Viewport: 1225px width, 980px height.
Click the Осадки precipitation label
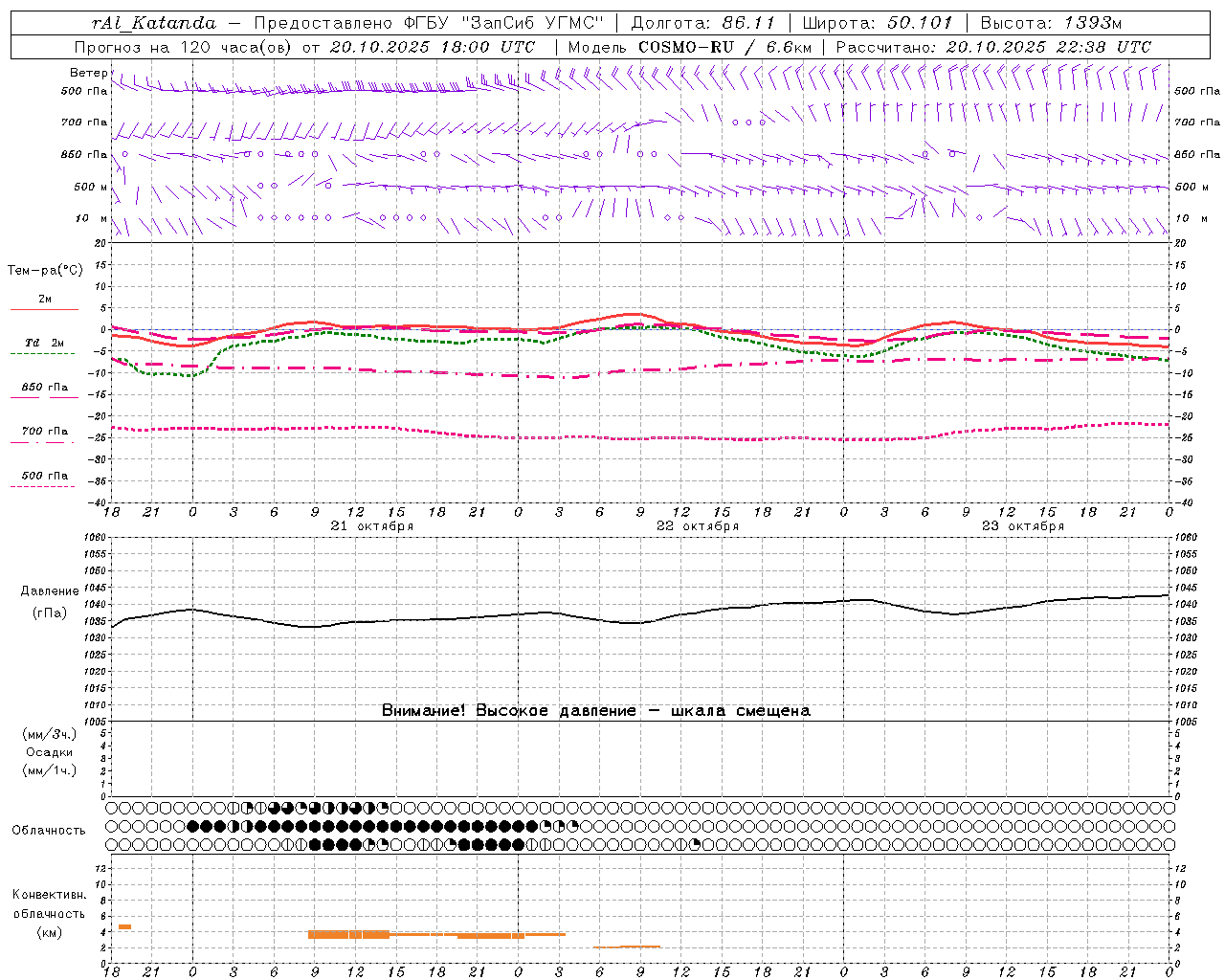(x=50, y=752)
